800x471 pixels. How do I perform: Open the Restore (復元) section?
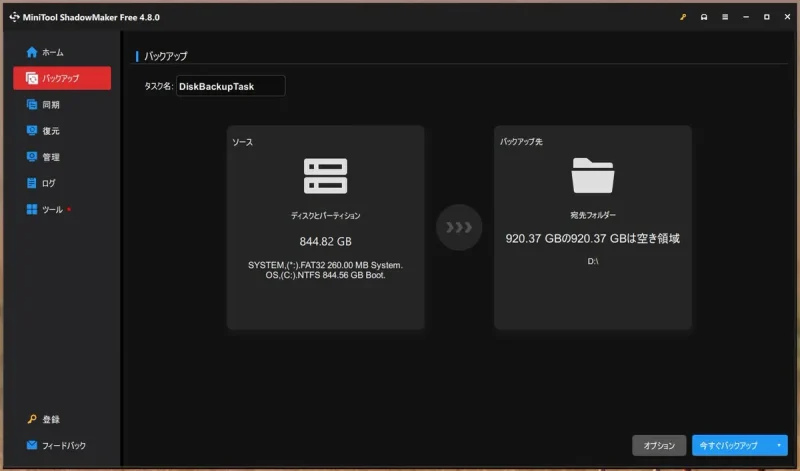(50, 131)
